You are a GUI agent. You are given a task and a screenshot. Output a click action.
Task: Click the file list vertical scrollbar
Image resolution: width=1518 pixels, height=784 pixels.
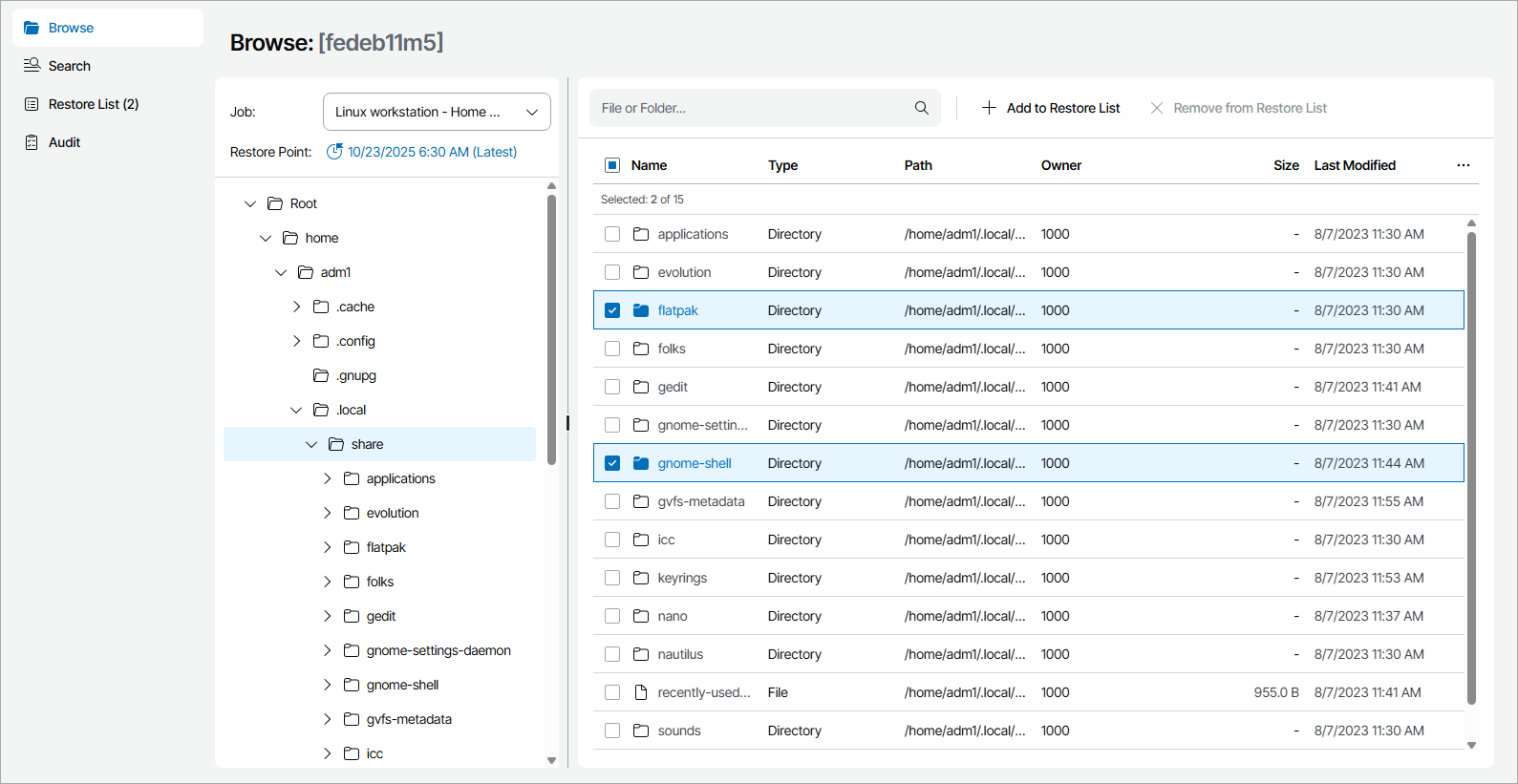(x=1471, y=468)
